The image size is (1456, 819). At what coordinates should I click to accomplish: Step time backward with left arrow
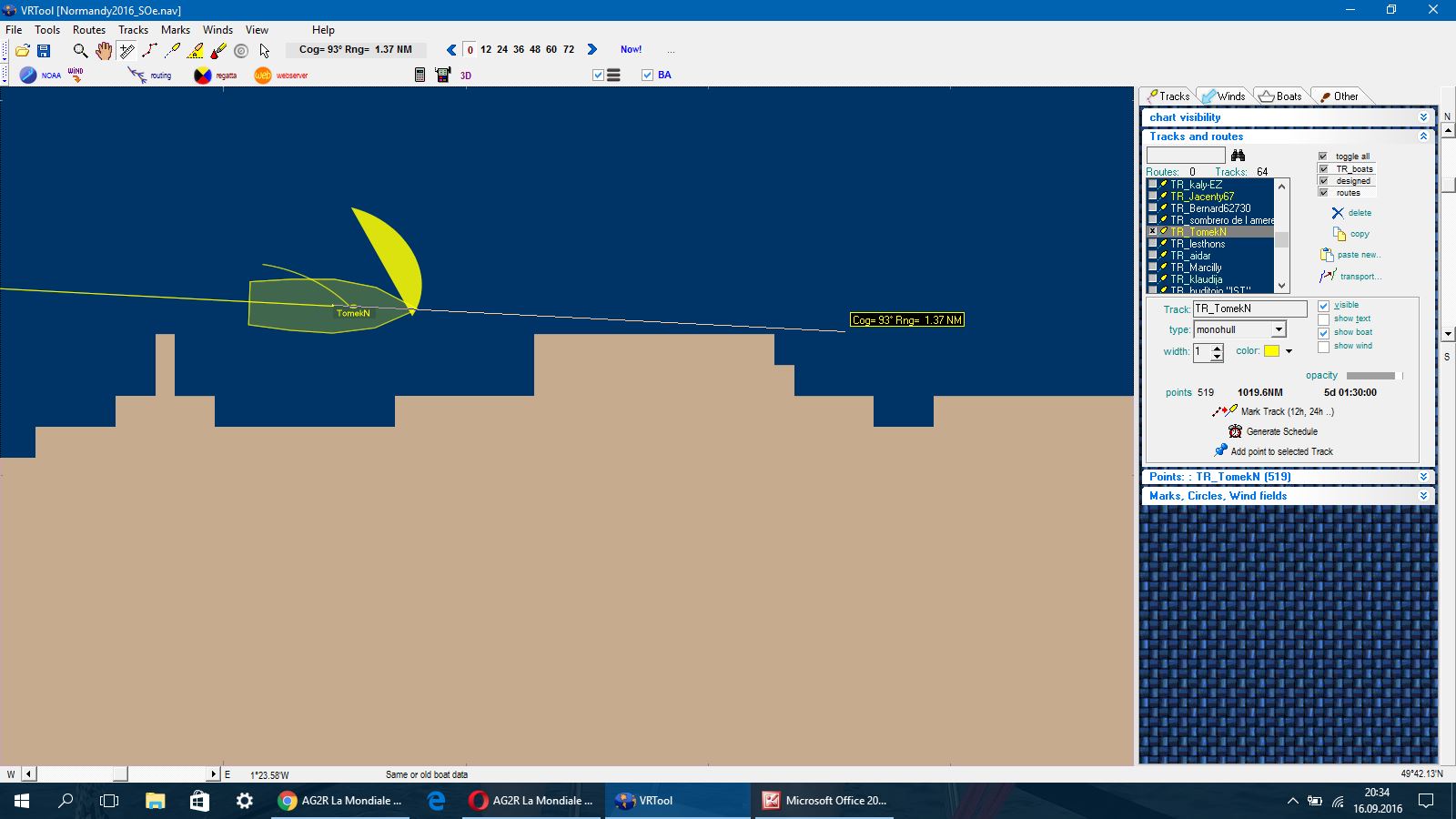[451, 50]
